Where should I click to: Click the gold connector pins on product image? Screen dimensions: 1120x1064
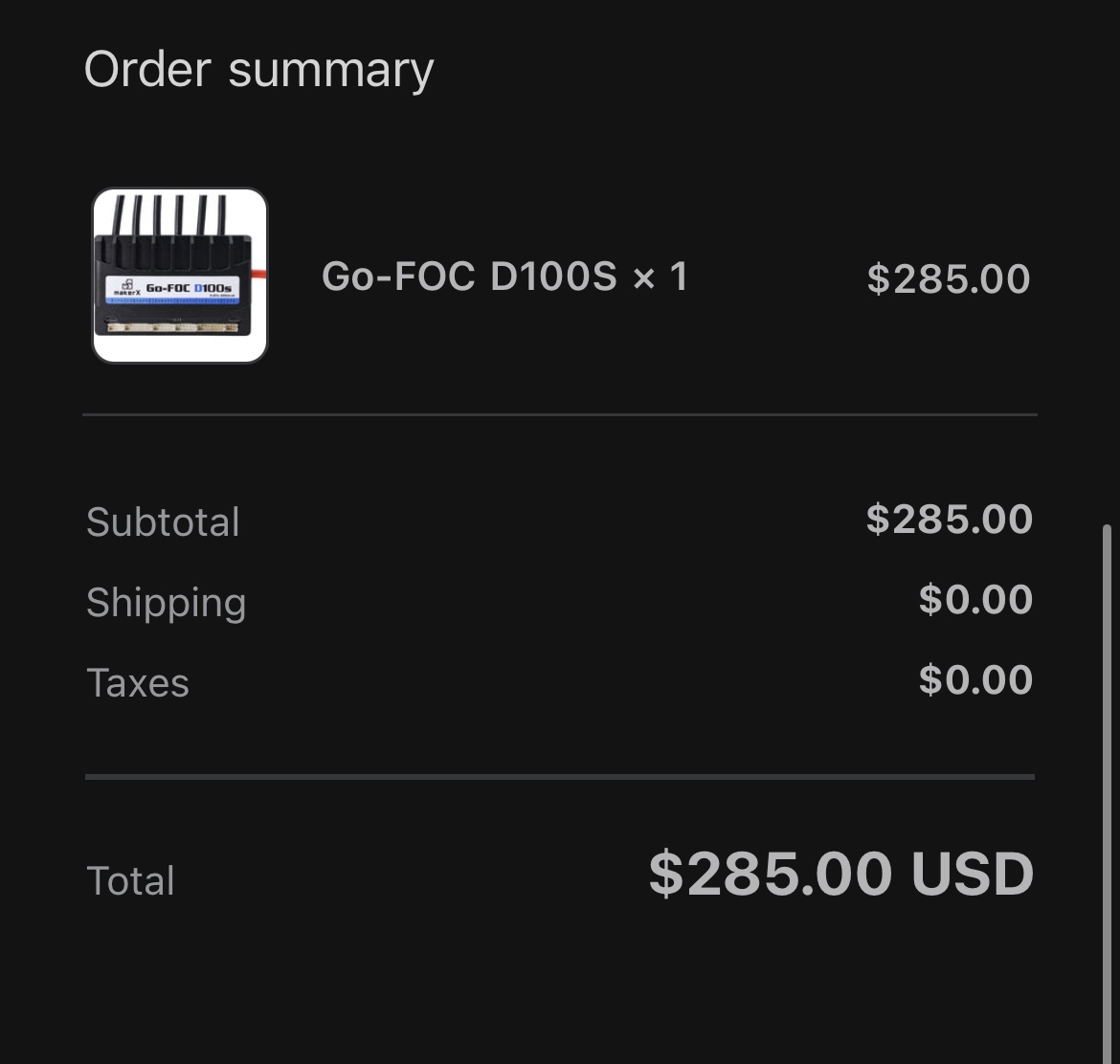[172, 328]
